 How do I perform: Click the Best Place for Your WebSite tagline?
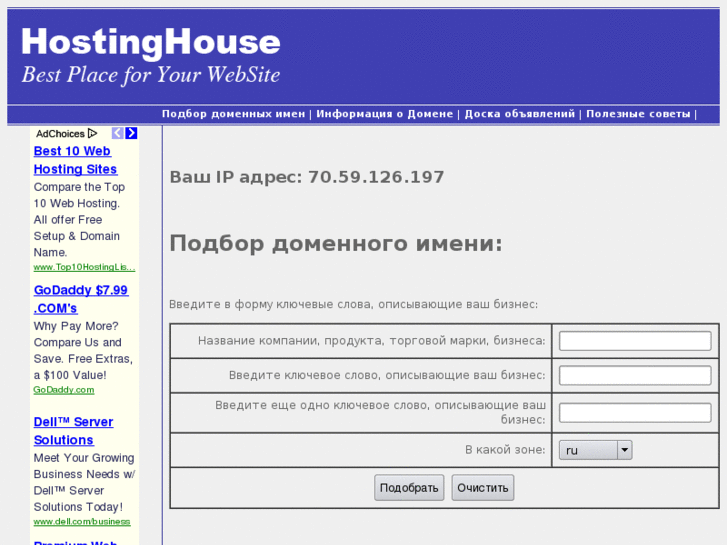pyautogui.click(x=151, y=75)
